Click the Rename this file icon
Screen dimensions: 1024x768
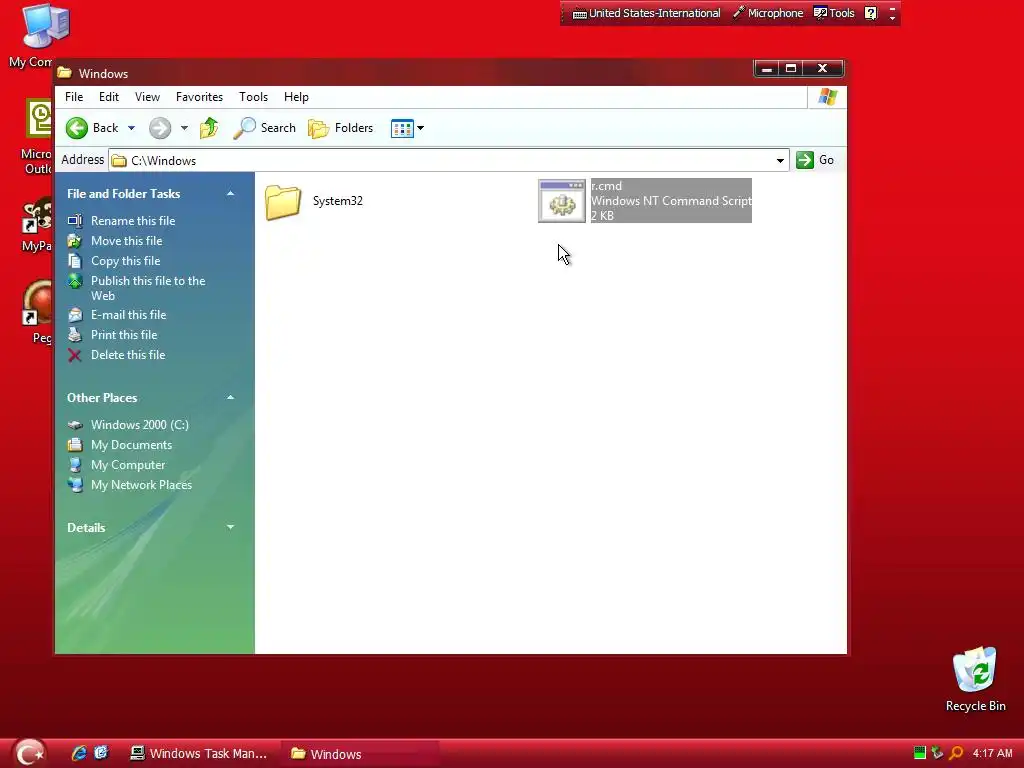(x=75, y=221)
